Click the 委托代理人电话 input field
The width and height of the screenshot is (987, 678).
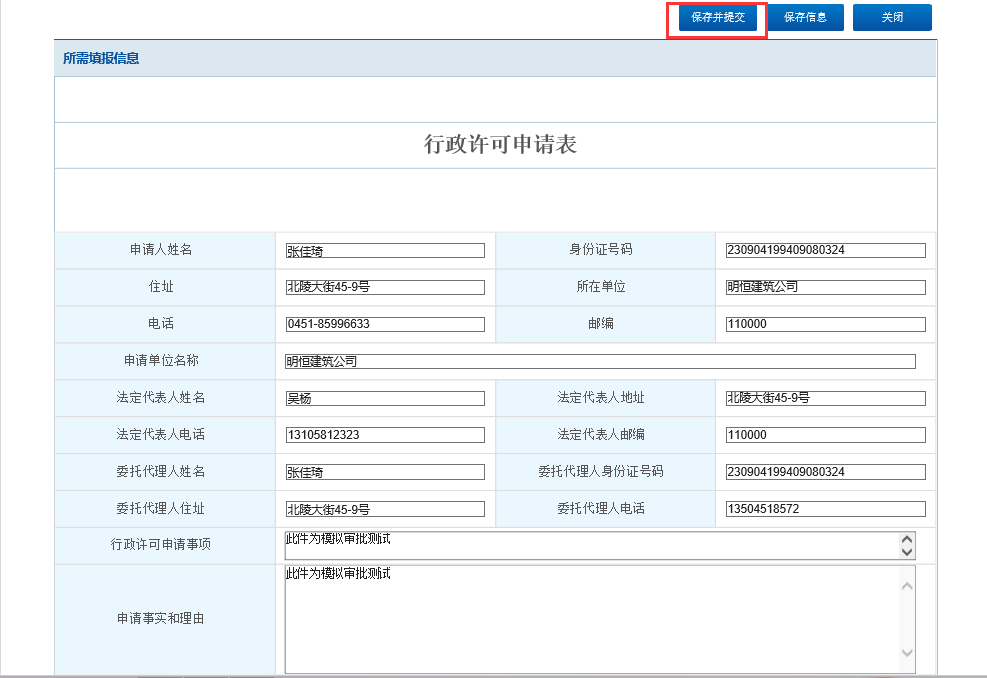pyautogui.click(x=825, y=509)
